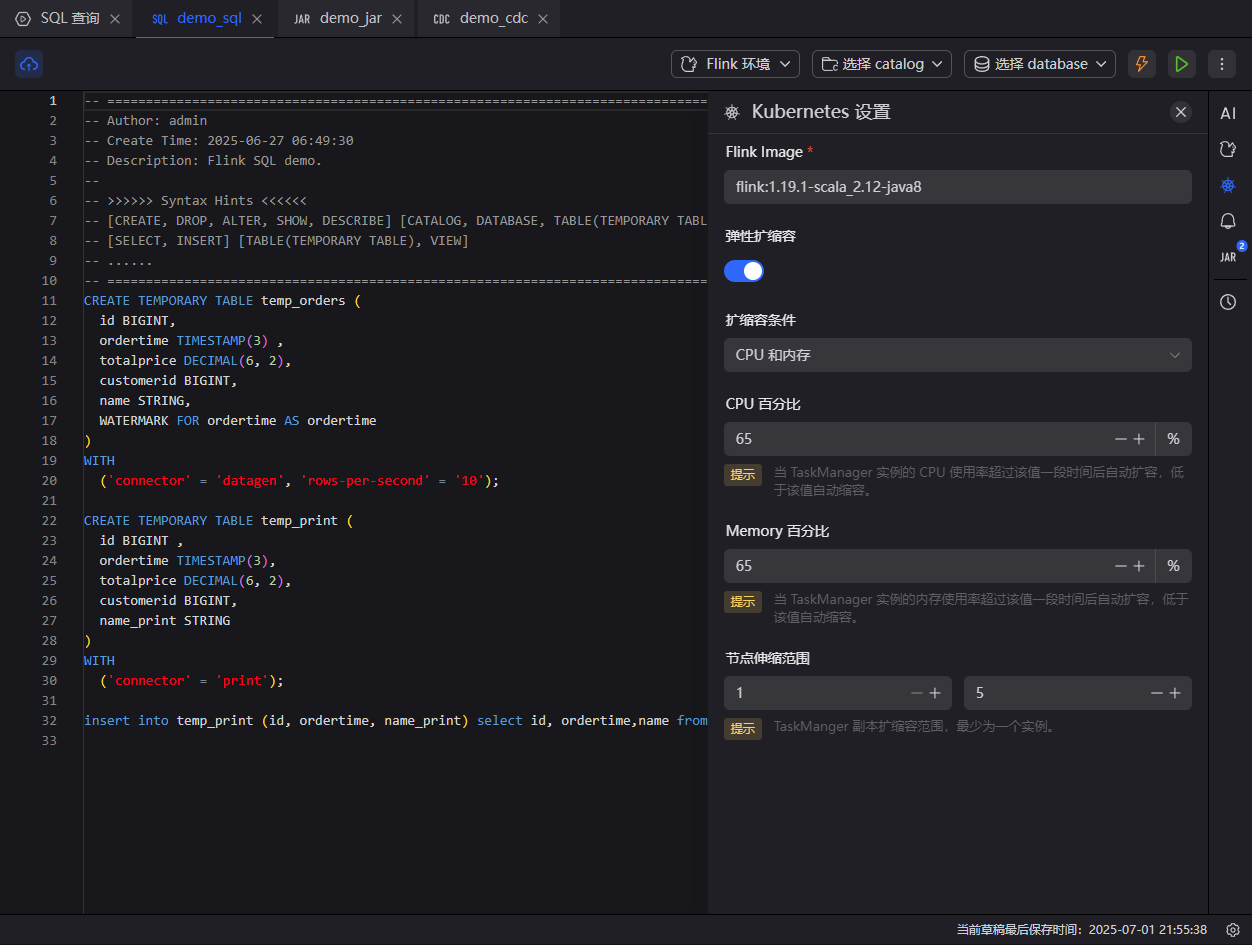Open the 扩缩容条件 CPU 和内存 dropdown
This screenshot has height=945, width=1252.
click(957, 355)
